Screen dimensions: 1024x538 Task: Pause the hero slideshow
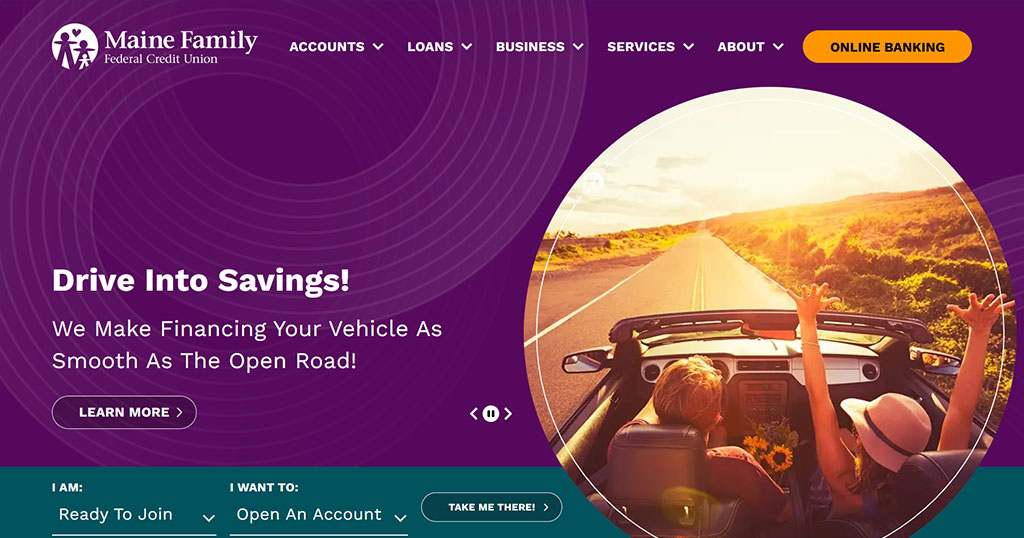pos(490,413)
